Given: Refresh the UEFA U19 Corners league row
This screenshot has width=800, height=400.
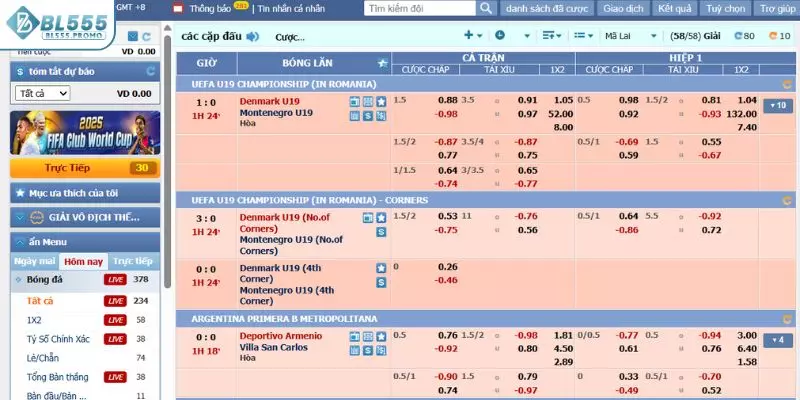Looking at the screenshot, I should pyautogui.click(x=787, y=200).
